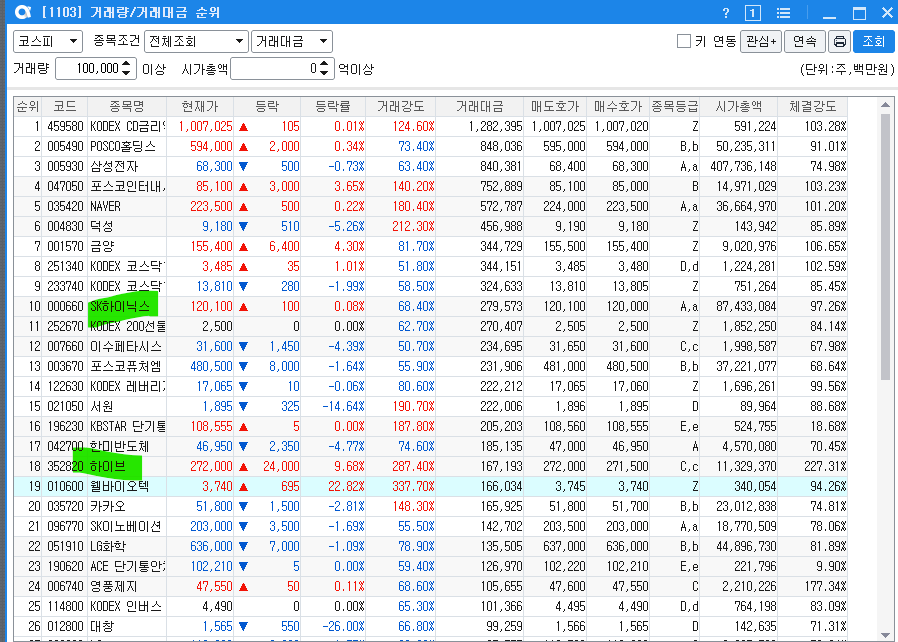This screenshot has height=642, width=898.
Task: Select the 영풍제지 stock name
Action: [113, 586]
